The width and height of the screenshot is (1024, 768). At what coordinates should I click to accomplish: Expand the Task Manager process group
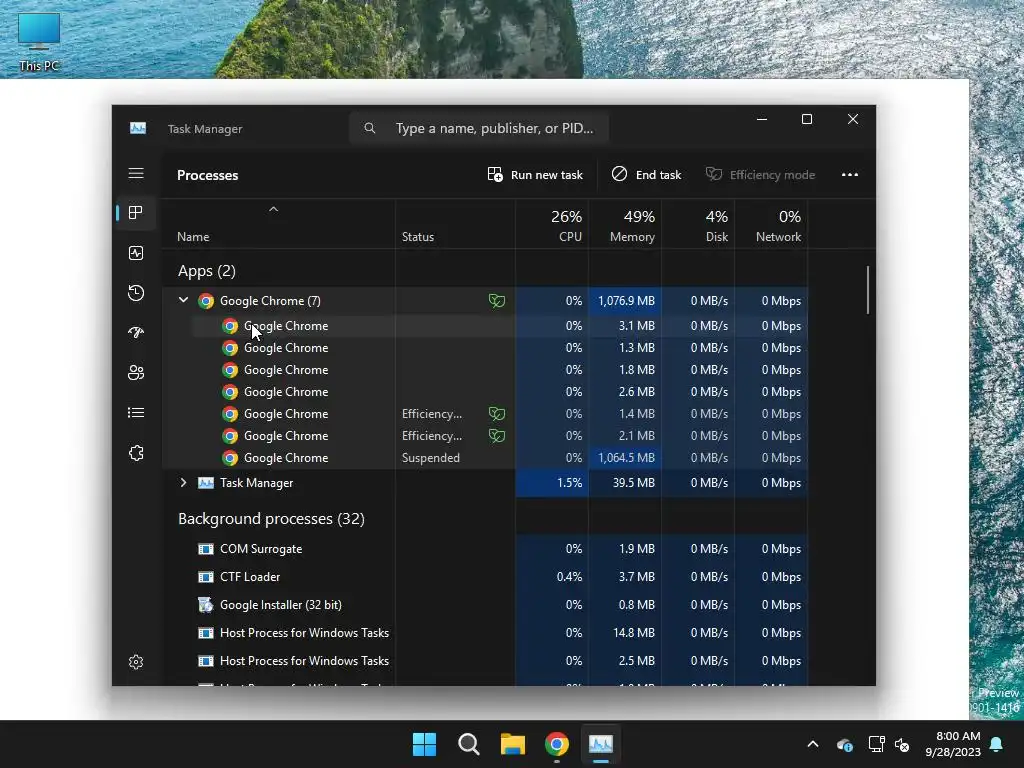[184, 483]
